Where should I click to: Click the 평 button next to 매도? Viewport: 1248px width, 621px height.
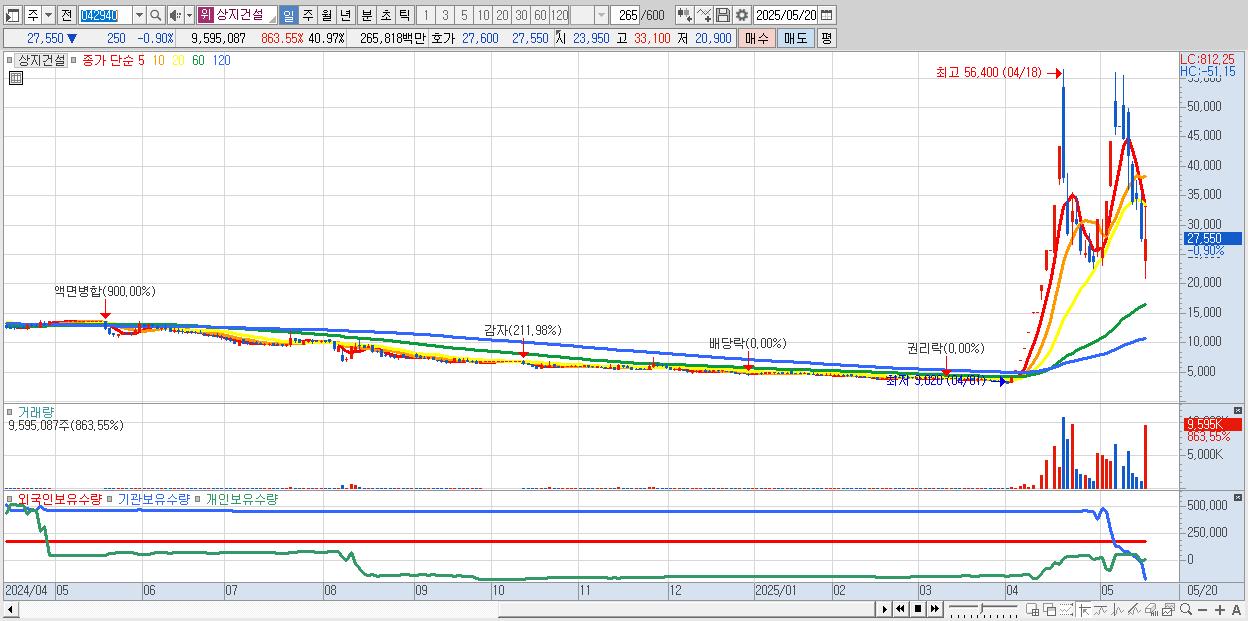tap(826, 38)
